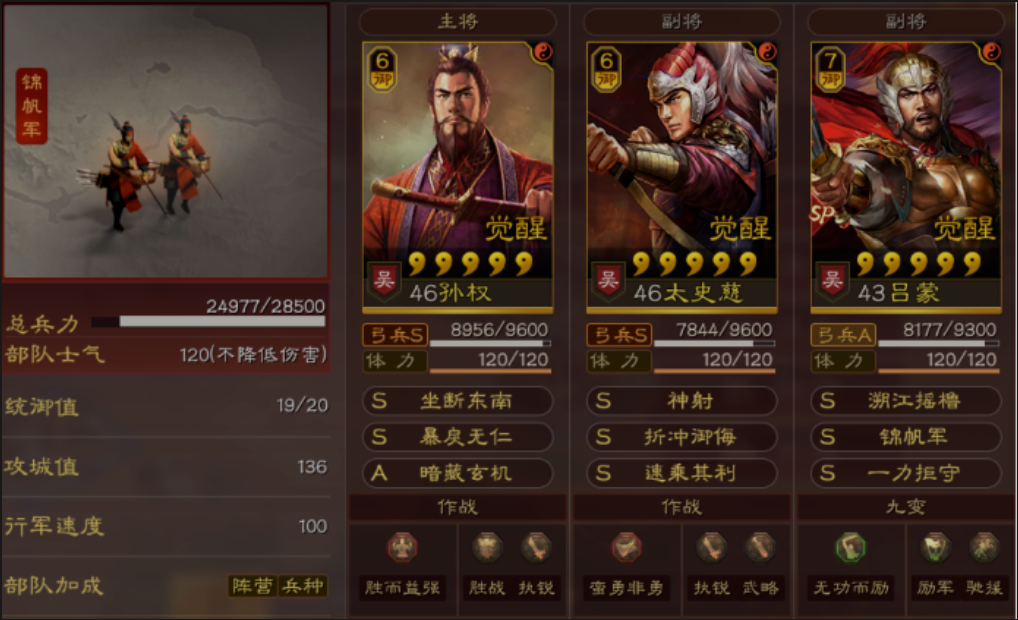This screenshot has height=620, width=1018.
Task: Select the 坐断东南 skill slot
Action: tap(458, 401)
